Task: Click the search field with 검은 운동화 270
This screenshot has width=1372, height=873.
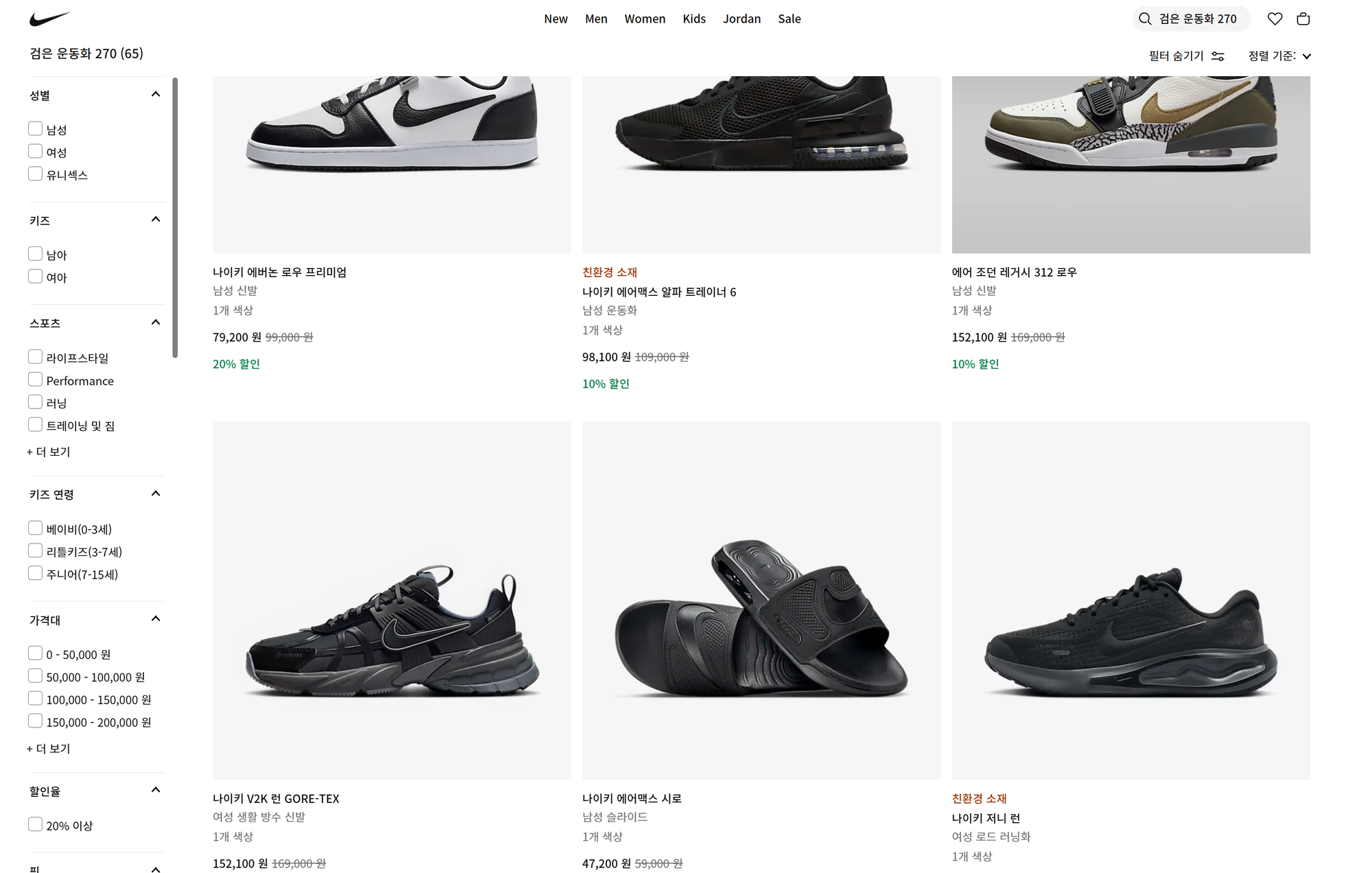Action: pyautogui.click(x=1198, y=19)
